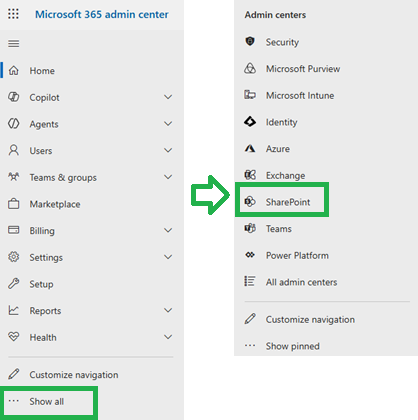This screenshot has height=420, width=418.
Task: Expand the Copilot section chevron
Action: tap(168, 97)
